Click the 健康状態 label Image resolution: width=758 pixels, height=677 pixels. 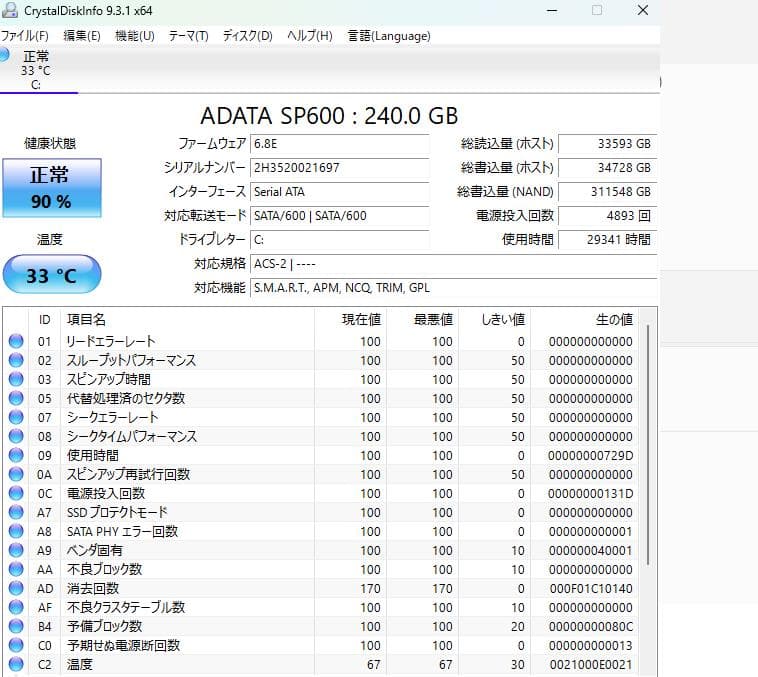tap(50, 143)
